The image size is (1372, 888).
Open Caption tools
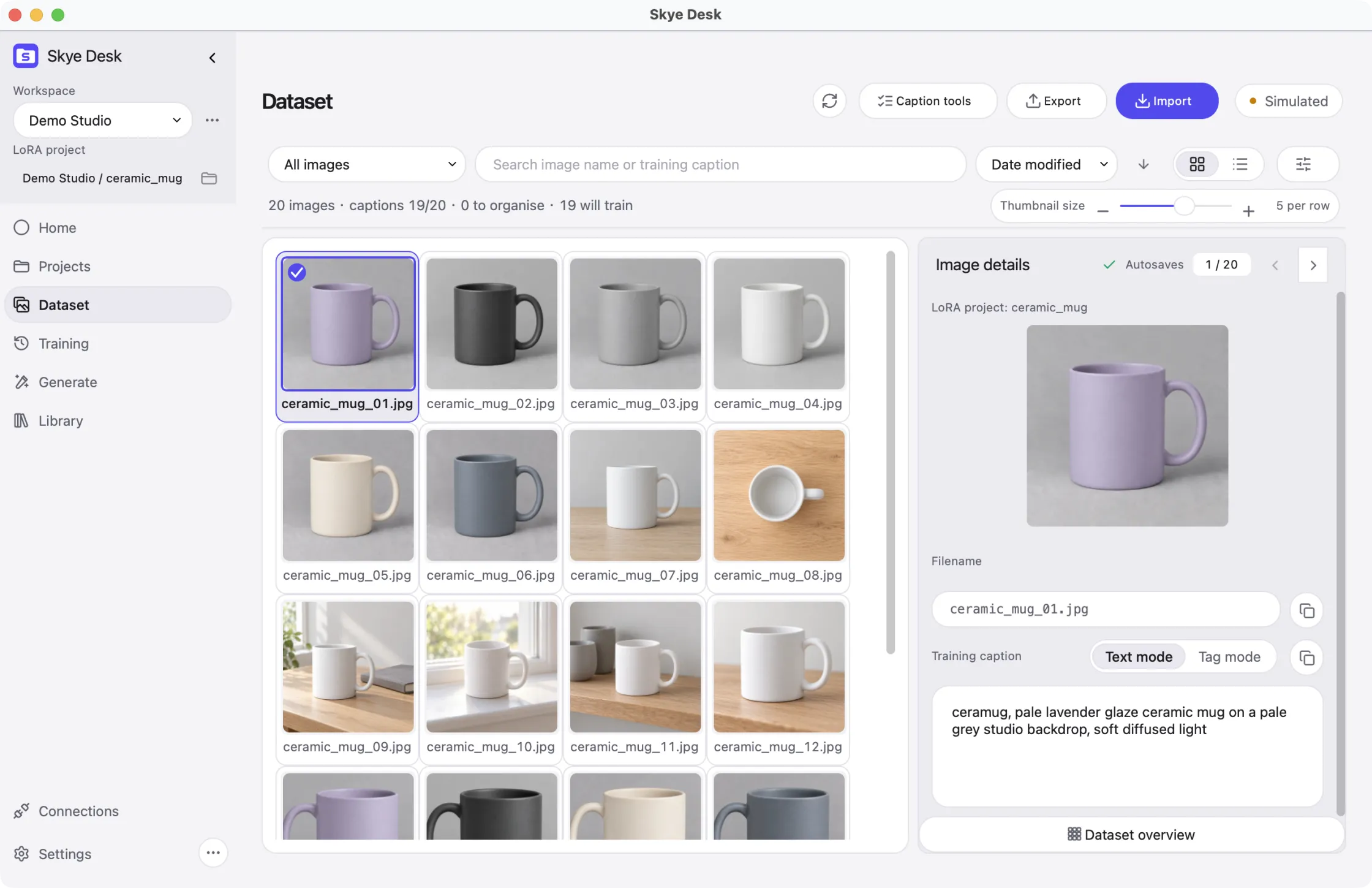(x=927, y=101)
